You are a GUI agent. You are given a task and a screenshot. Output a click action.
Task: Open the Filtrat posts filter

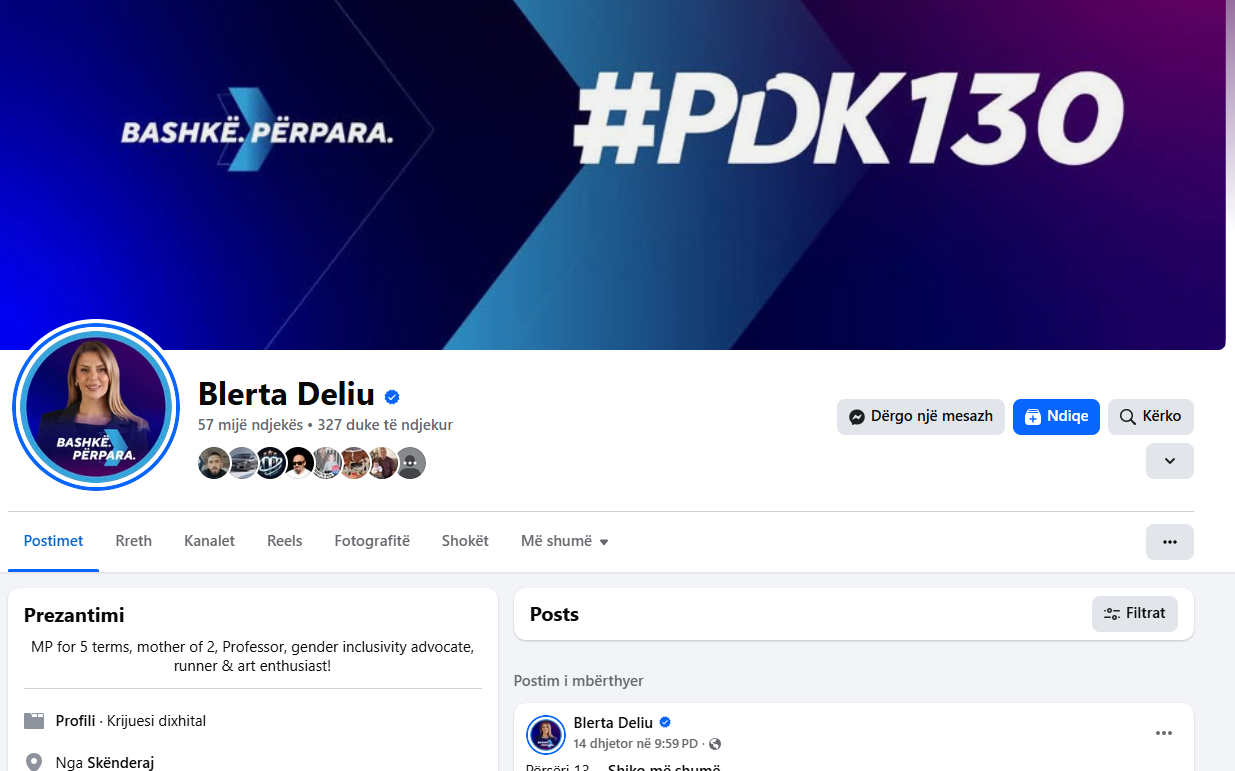point(1135,614)
